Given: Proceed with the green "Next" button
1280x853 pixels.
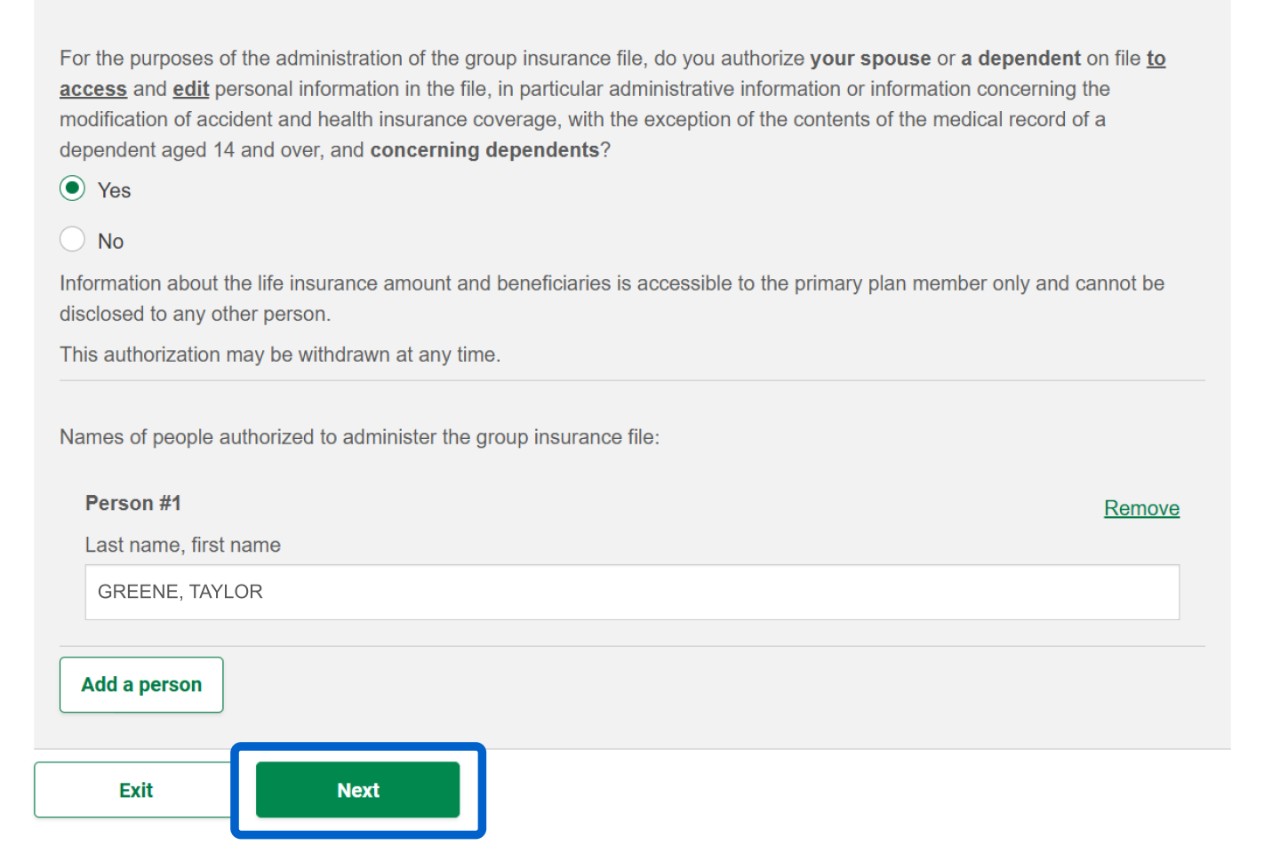Looking at the screenshot, I should pos(358,790).
